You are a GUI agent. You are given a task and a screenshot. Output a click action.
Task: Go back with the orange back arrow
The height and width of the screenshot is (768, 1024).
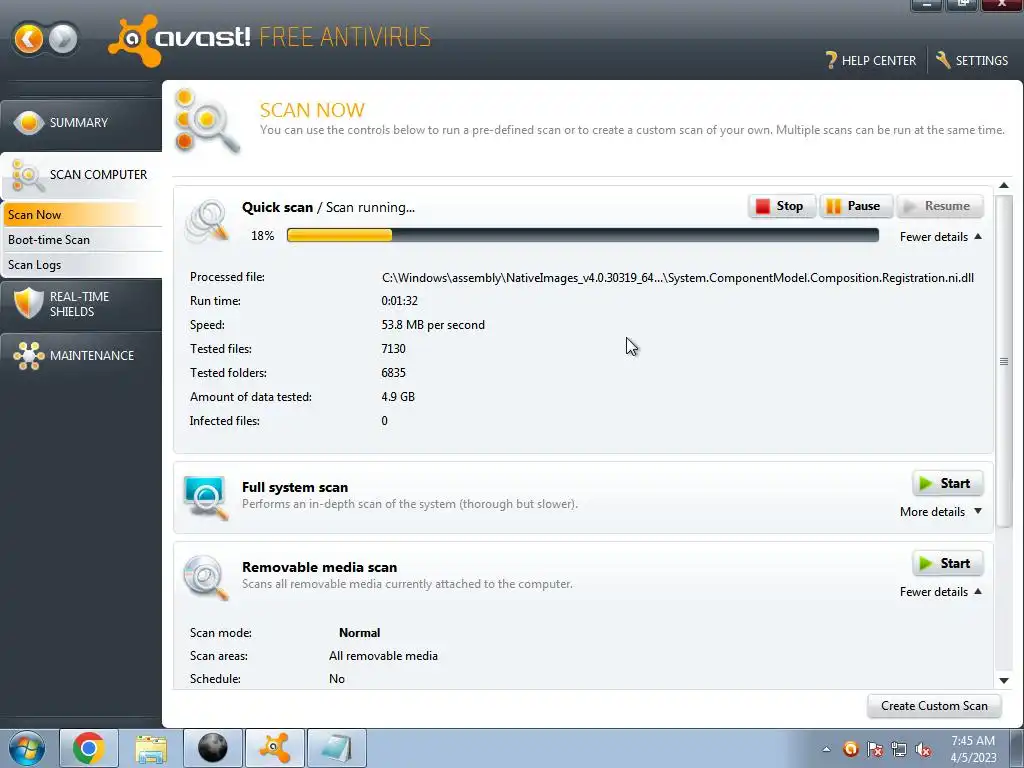pyautogui.click(x=29, y=39)
